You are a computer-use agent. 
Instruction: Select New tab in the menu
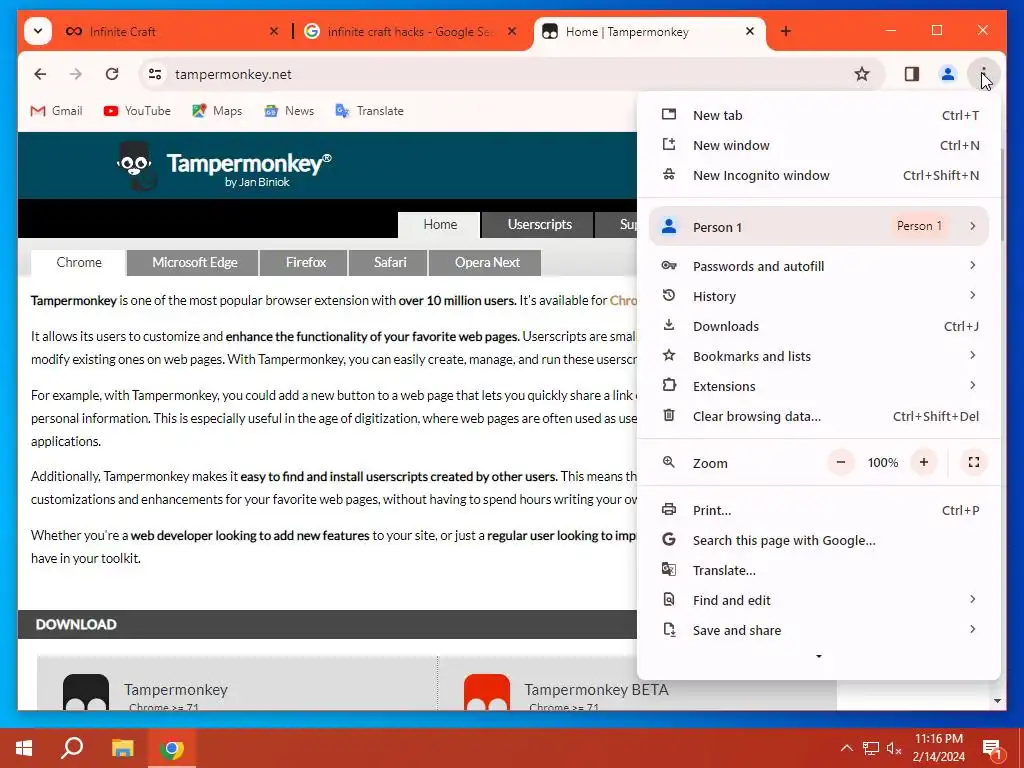(x=819, y=116)
